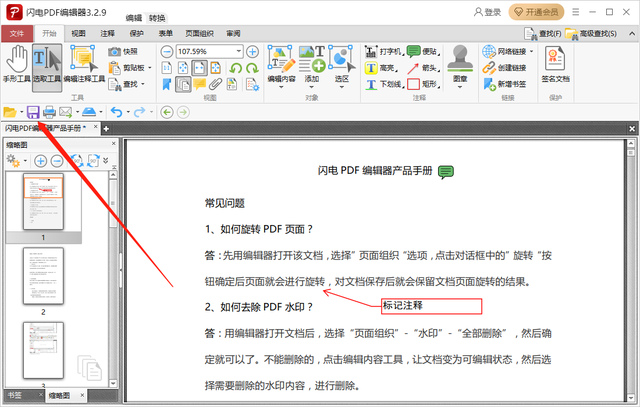The height and width of the screenshot is (407, 640).
Task: Select the orange fit visible view icon
Action: click(x=216, y=68)
